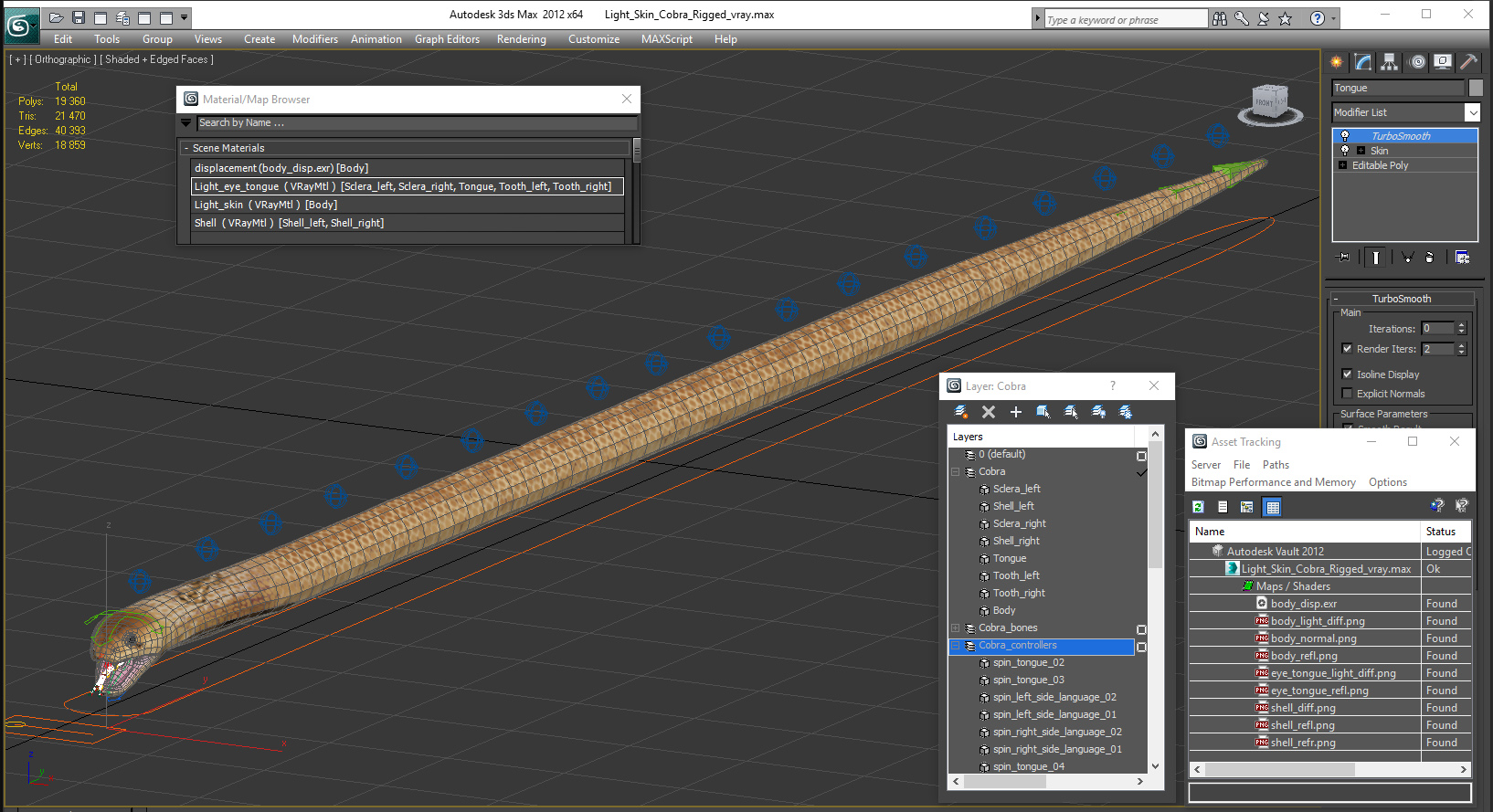Click the Save File floppy icon
The height and width of the screenshot is (812, 1493).
79,17
